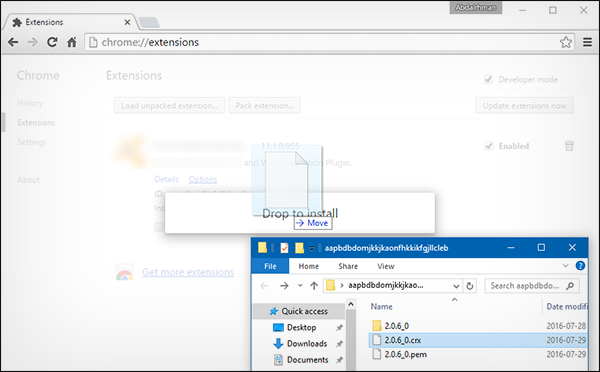The width and height of the screenshot is (600, 372).
Task: Open the Share ribbon tab in Explorer
Action: point(348,266)
